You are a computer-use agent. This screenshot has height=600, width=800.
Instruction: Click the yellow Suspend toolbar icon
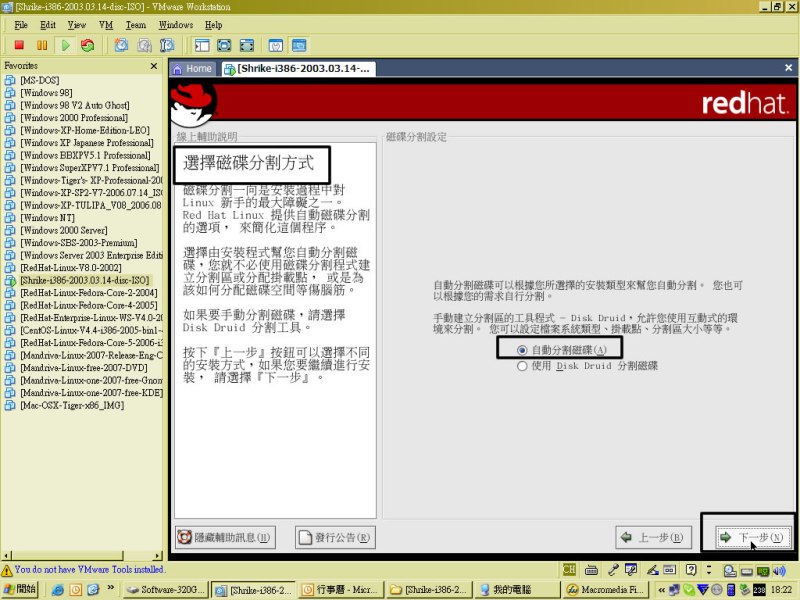42,45
